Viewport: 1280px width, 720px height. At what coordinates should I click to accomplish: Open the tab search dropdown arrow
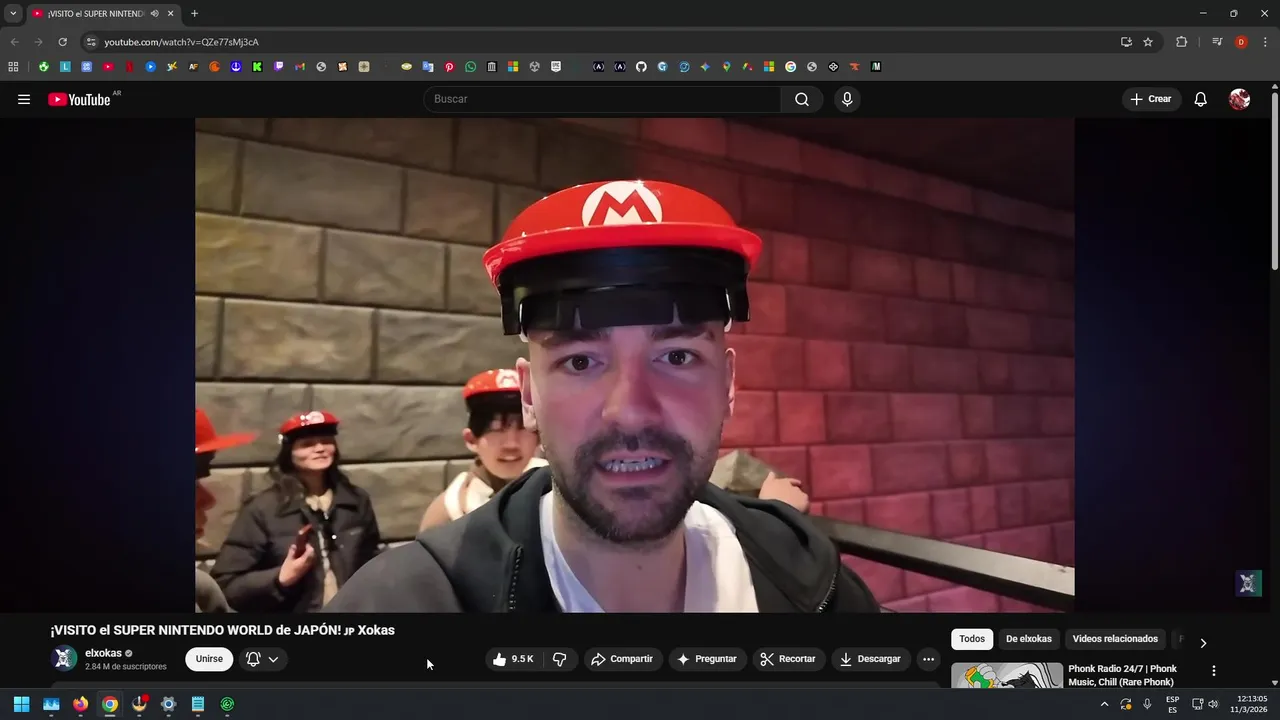point(13,14)
